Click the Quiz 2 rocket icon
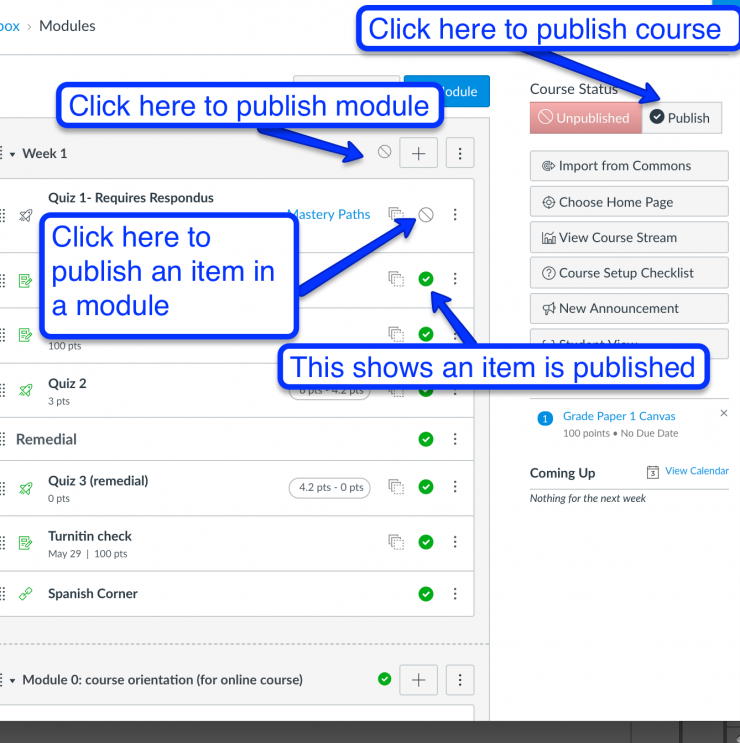Image resolution: width=740 pixels, height=743 pixels. [x=26, y=390]
